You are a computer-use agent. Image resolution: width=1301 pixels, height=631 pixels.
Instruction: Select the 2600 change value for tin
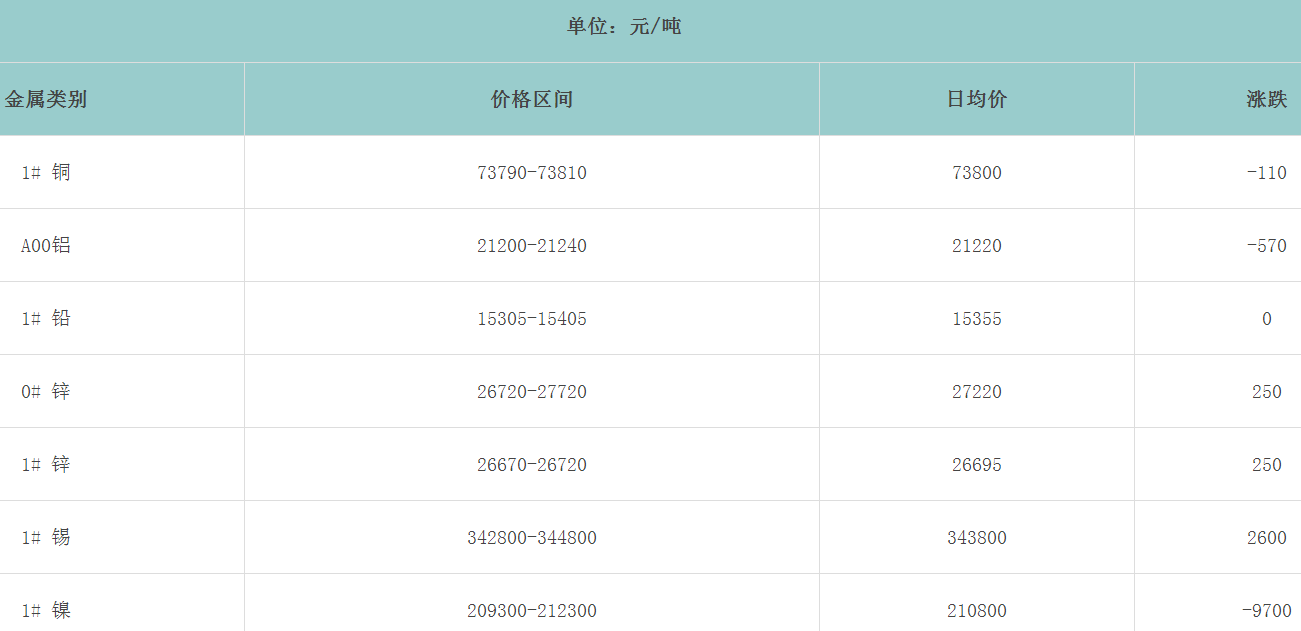click(1266, 537)
